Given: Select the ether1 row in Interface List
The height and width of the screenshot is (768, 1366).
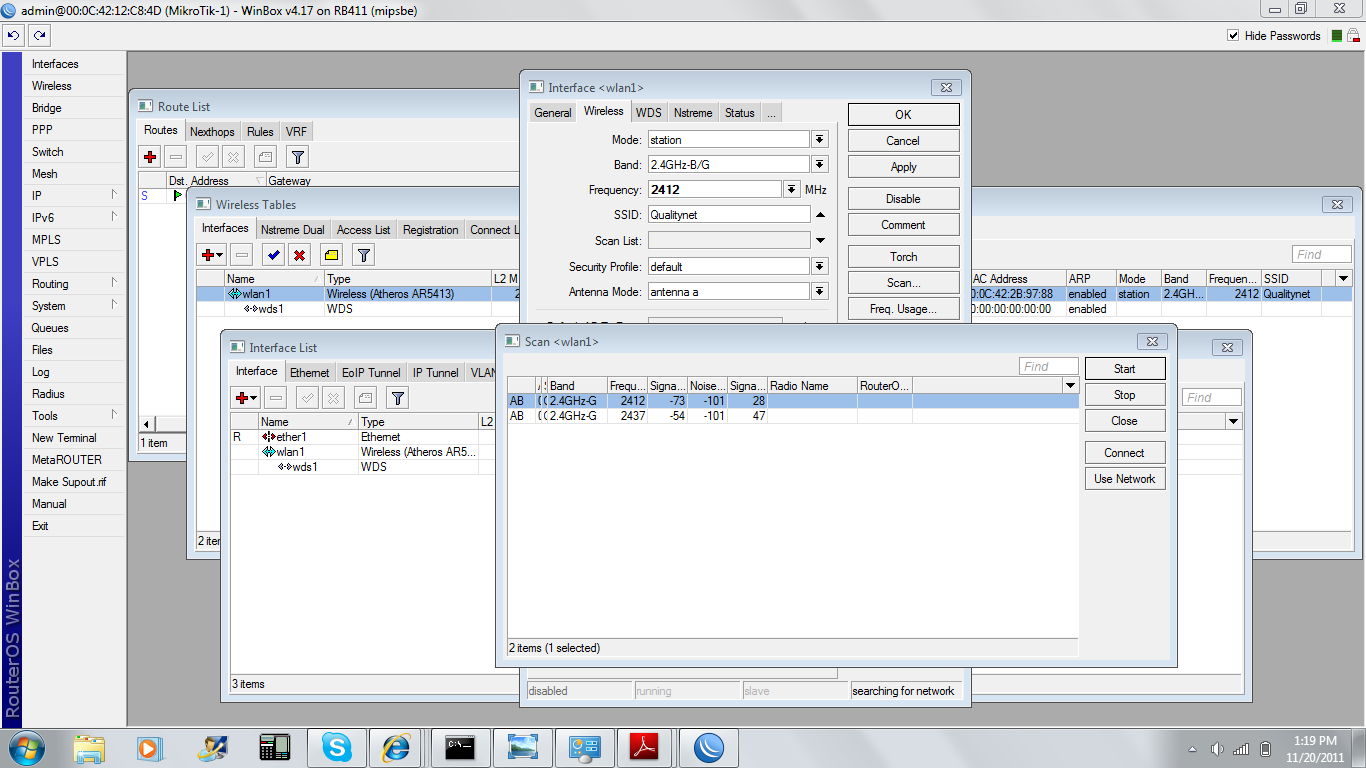Looking at the screenshot, I should click(363, 437).
